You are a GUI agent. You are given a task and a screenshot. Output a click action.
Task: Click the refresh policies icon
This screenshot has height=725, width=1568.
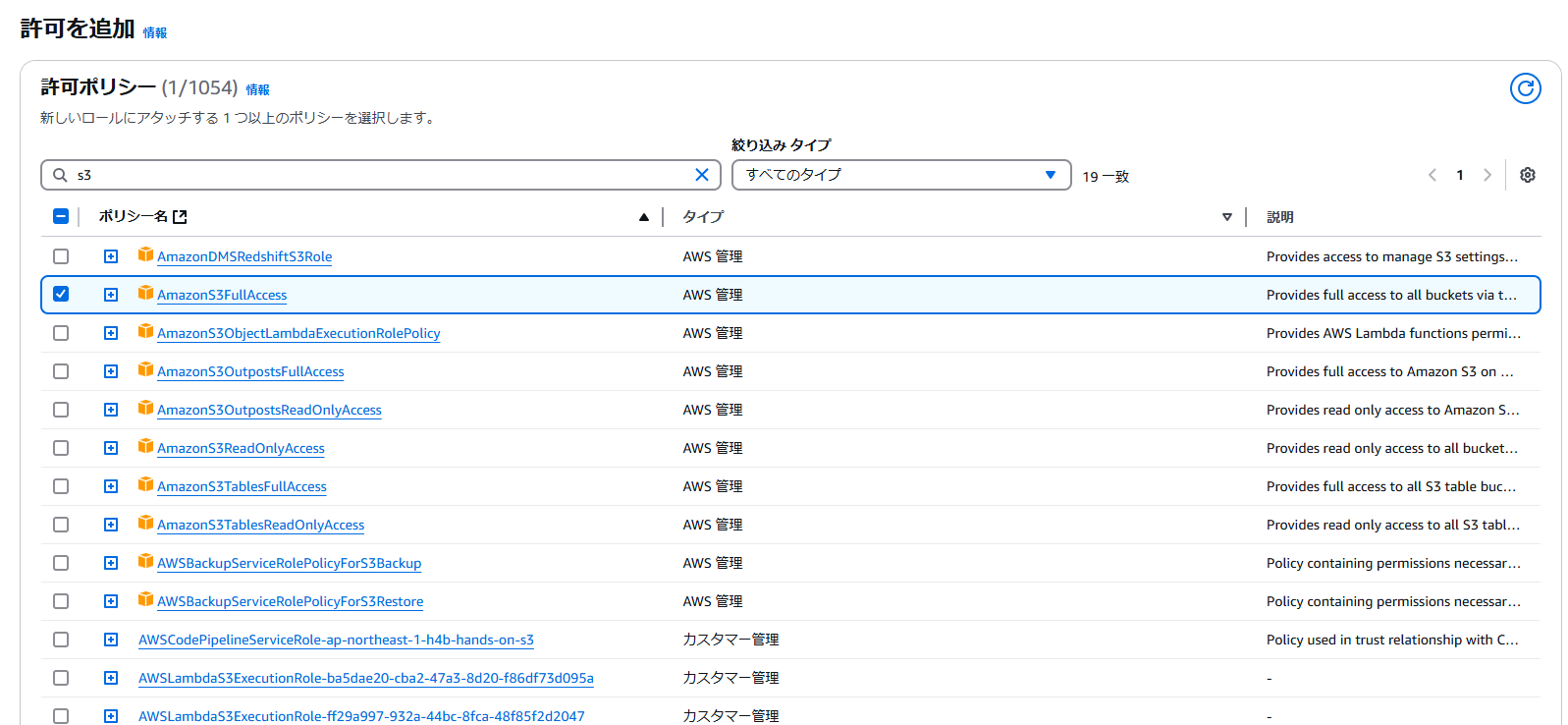(x=1525, y=88)
